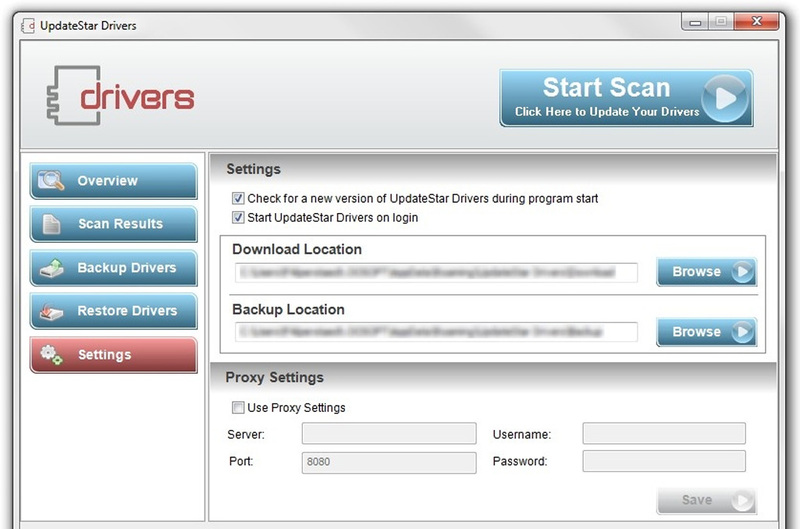Click the proxy Password field
Viewport: 800px width, 529px height.
click(x=664, y=461)
